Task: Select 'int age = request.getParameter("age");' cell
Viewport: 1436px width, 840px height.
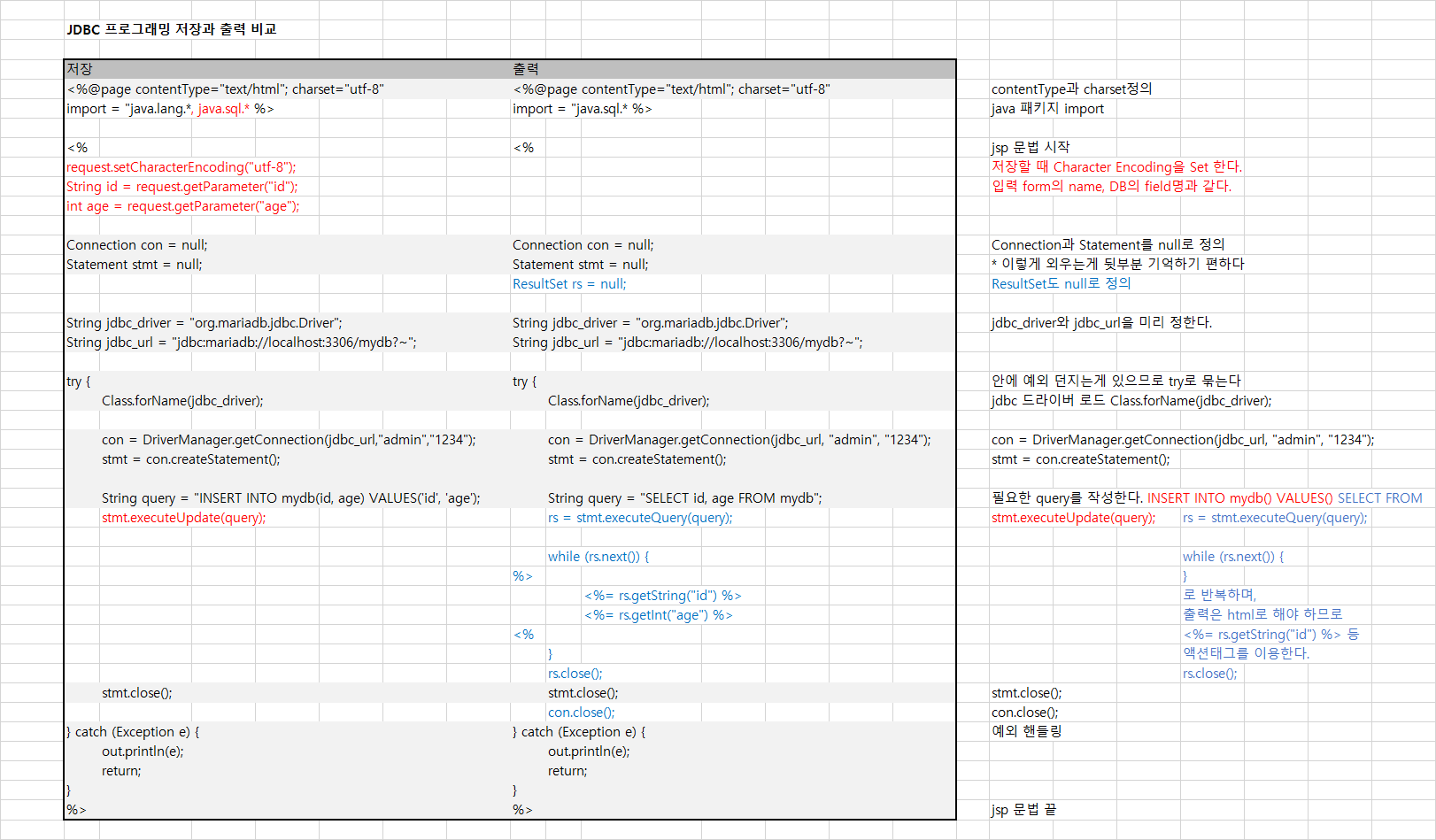Action: [x=183, y=205]
